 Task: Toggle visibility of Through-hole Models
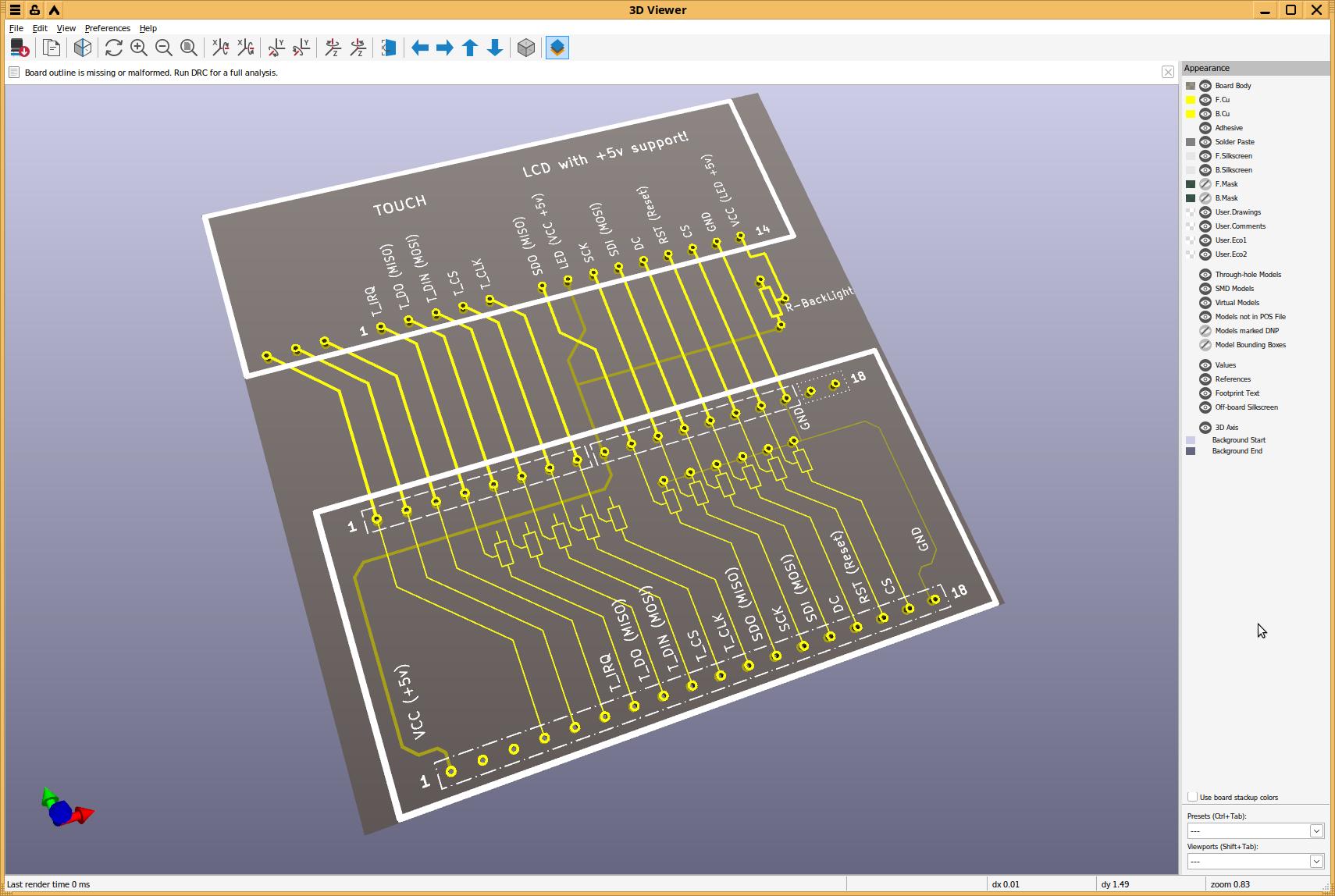coord(1205,275)
